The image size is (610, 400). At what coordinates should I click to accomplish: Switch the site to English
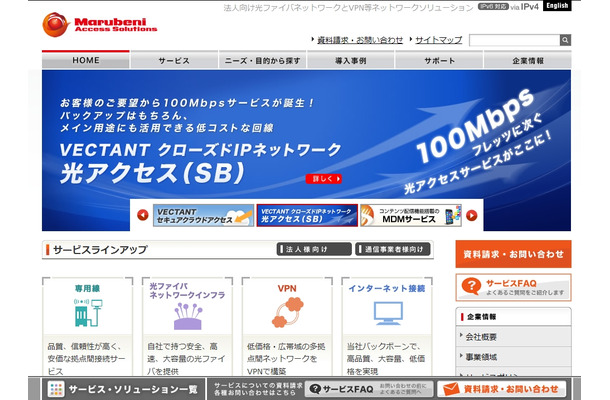[x=557, y=6]
